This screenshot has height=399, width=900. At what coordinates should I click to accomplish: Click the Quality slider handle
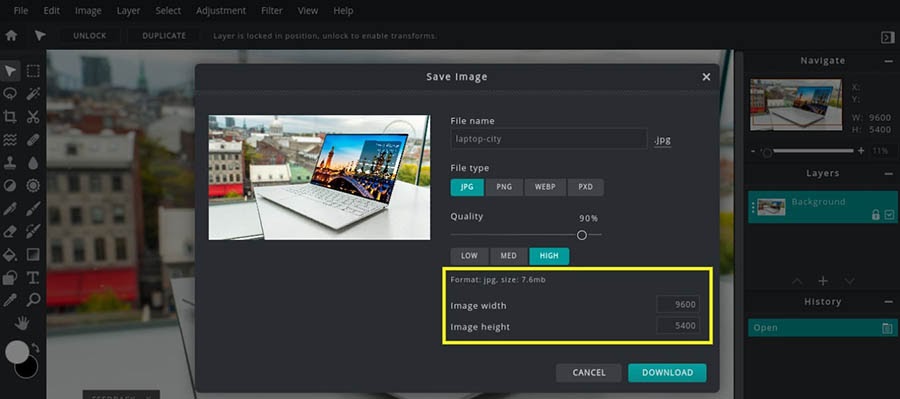pyautogui.click(x=581, y=235)
